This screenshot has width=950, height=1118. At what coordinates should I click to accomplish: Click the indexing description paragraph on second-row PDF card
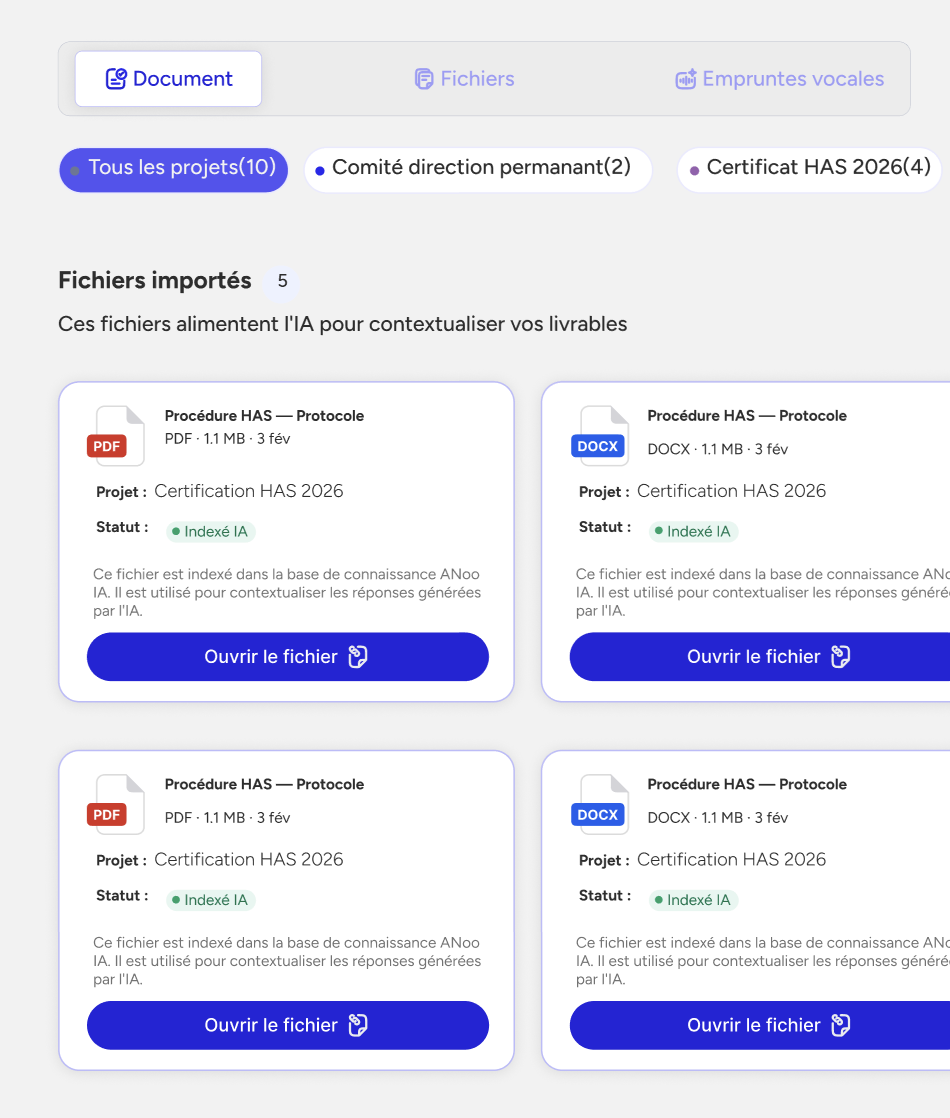point(287,961)
